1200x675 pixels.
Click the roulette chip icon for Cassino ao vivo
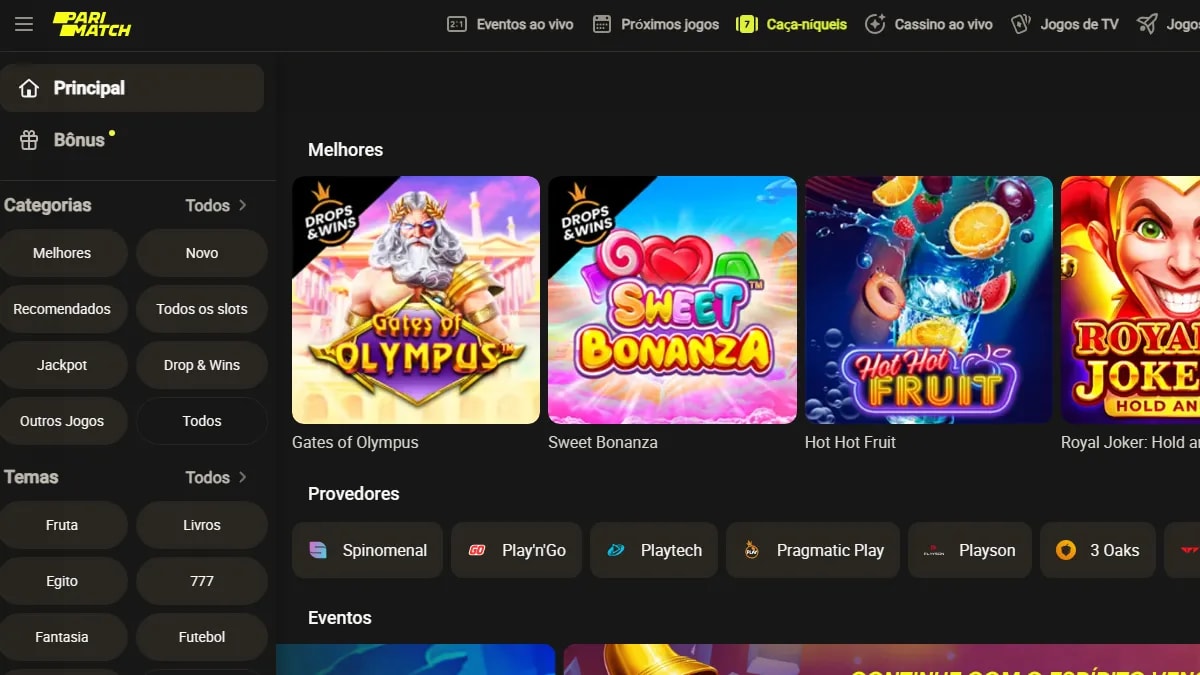tap(875, 24)
